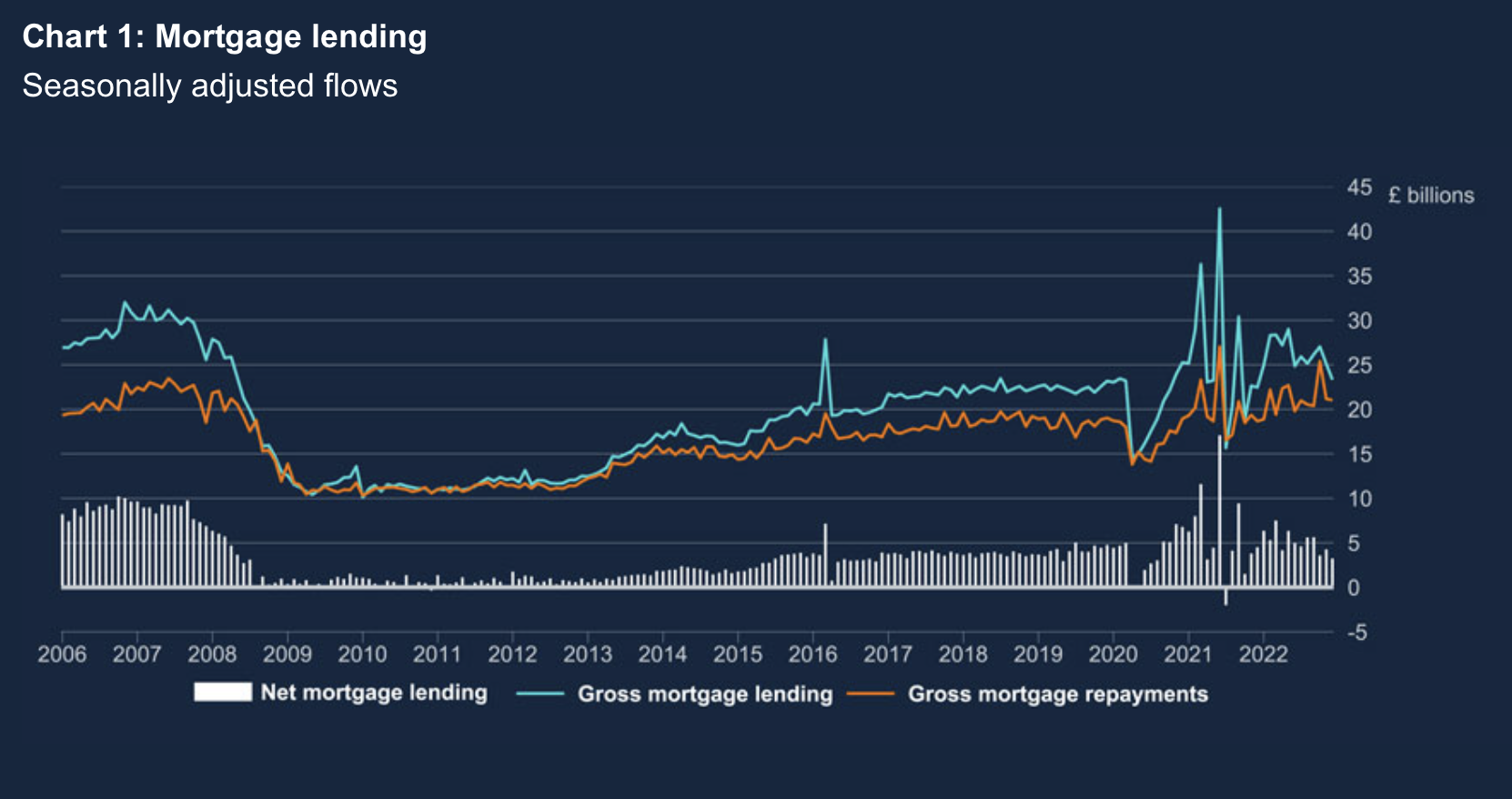The image size is (1512, 799).
Task: Click the white Net mortgage lending legend swatch
Action: (222, 693)
